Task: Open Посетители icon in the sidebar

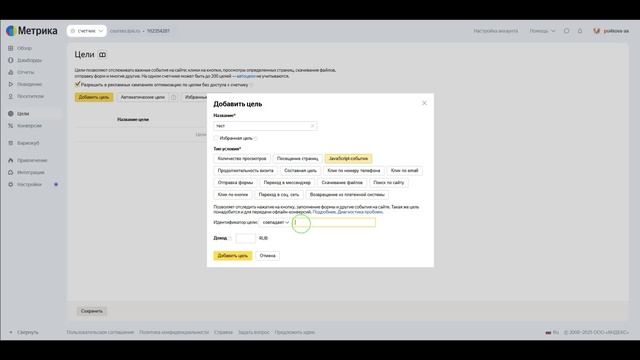Action: 11,96
